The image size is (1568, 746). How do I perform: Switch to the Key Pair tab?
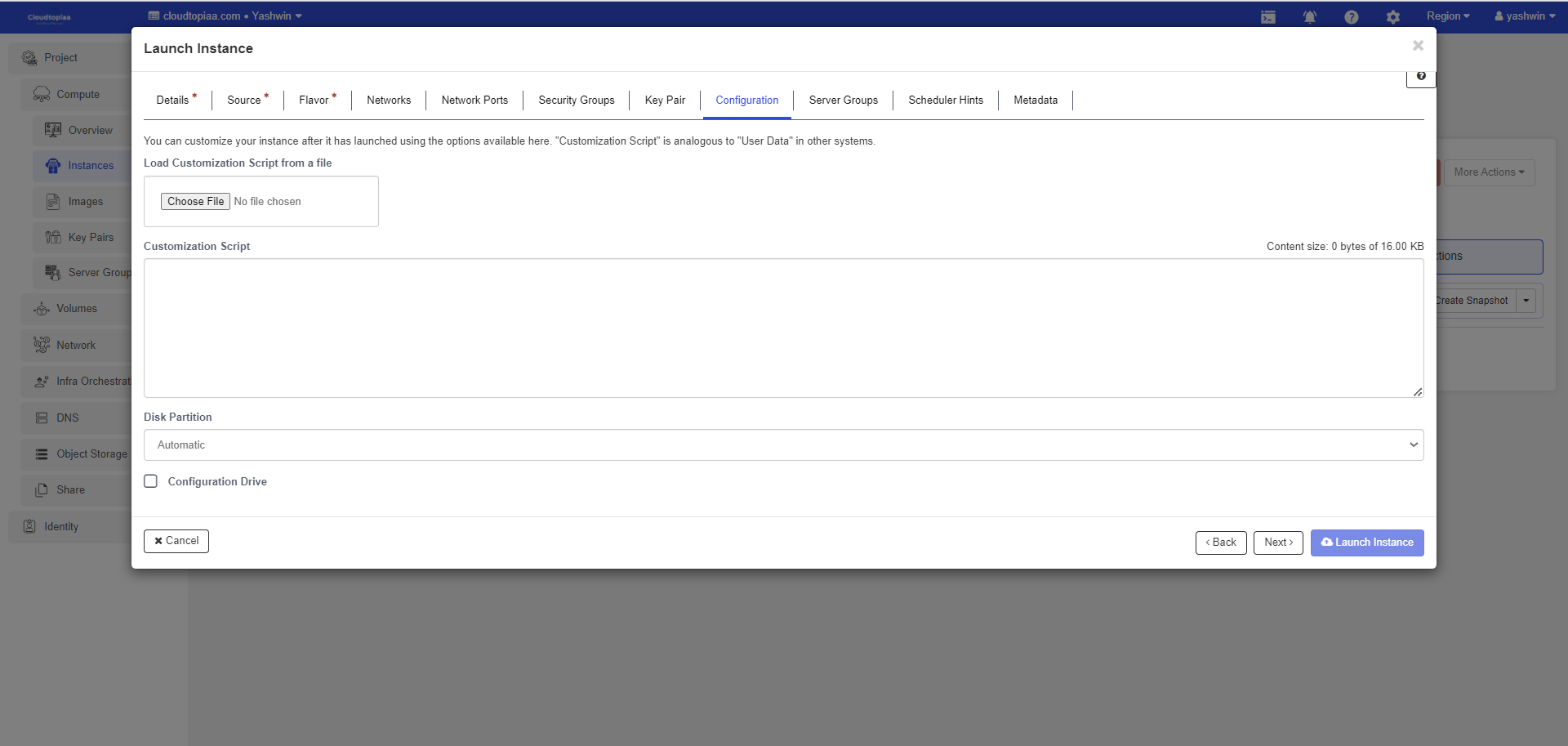click(665, 100)
